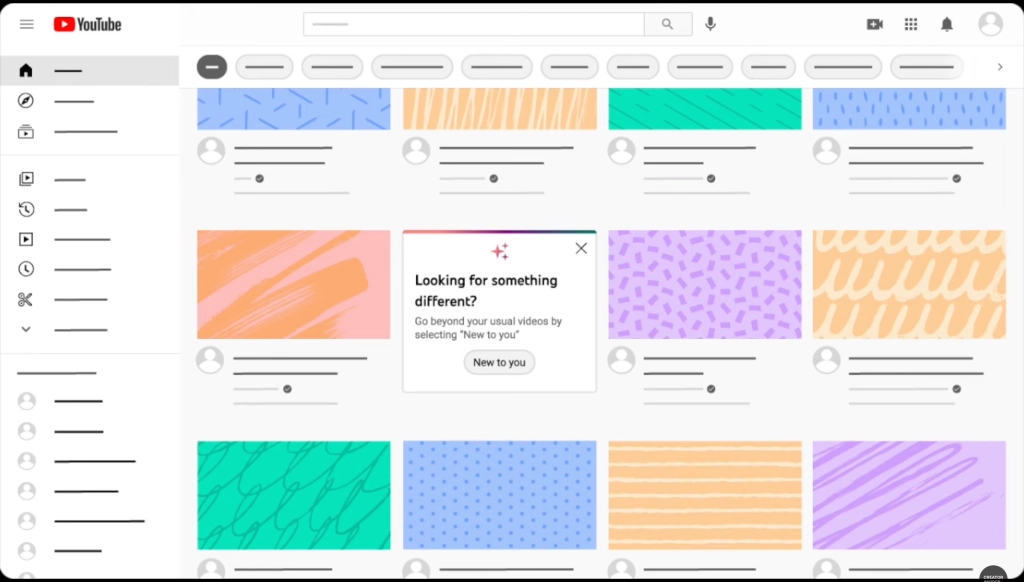Open first subscription channel avatar in sidebar

pyautogui.click(x=27, y=401)
